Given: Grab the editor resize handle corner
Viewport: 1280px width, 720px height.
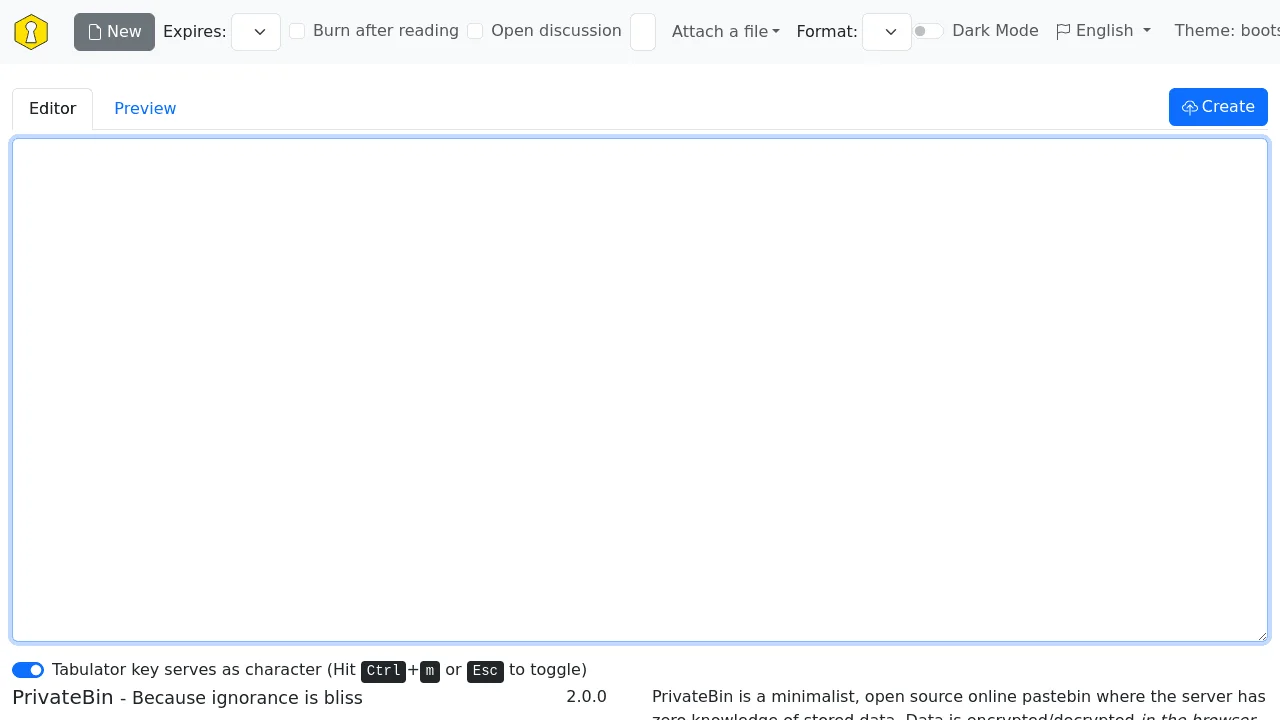Looking at the screenshot, I should pos(1262,636).
